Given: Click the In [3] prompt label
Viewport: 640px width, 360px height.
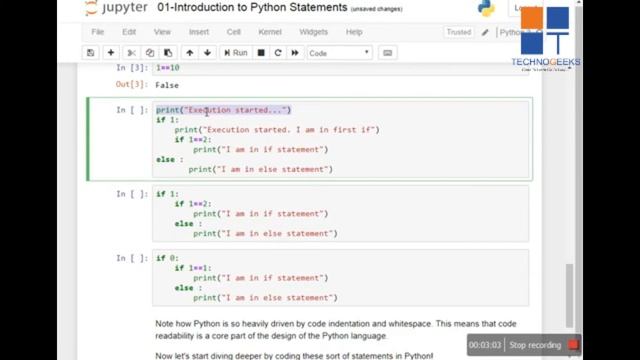Looking at the screenshot, I should click(132, 68).
